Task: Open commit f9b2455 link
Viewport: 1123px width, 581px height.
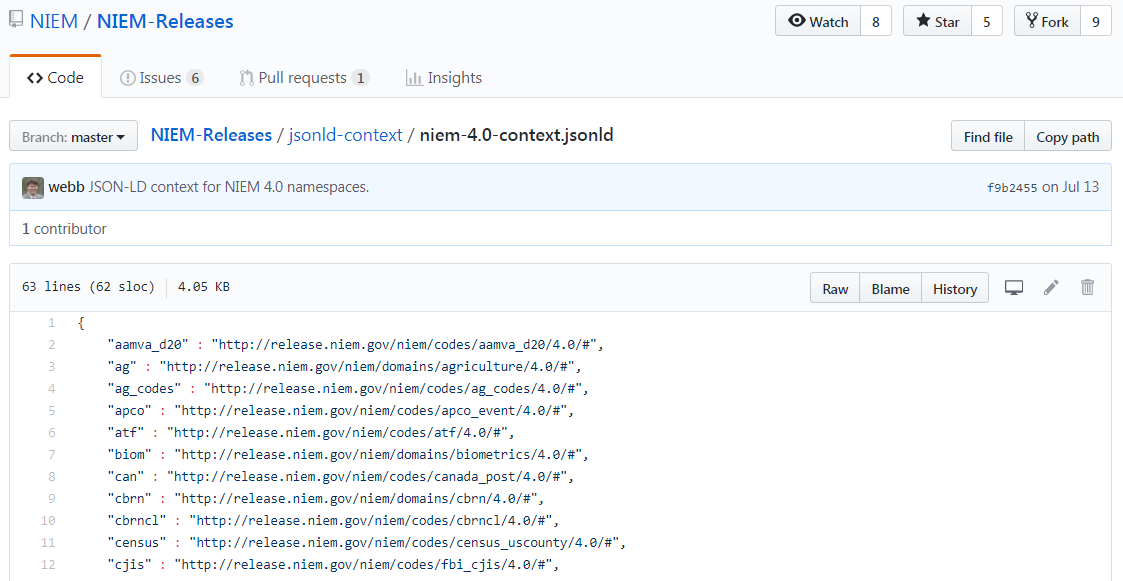Action: pyautogui.click(x=1012, y=187)
